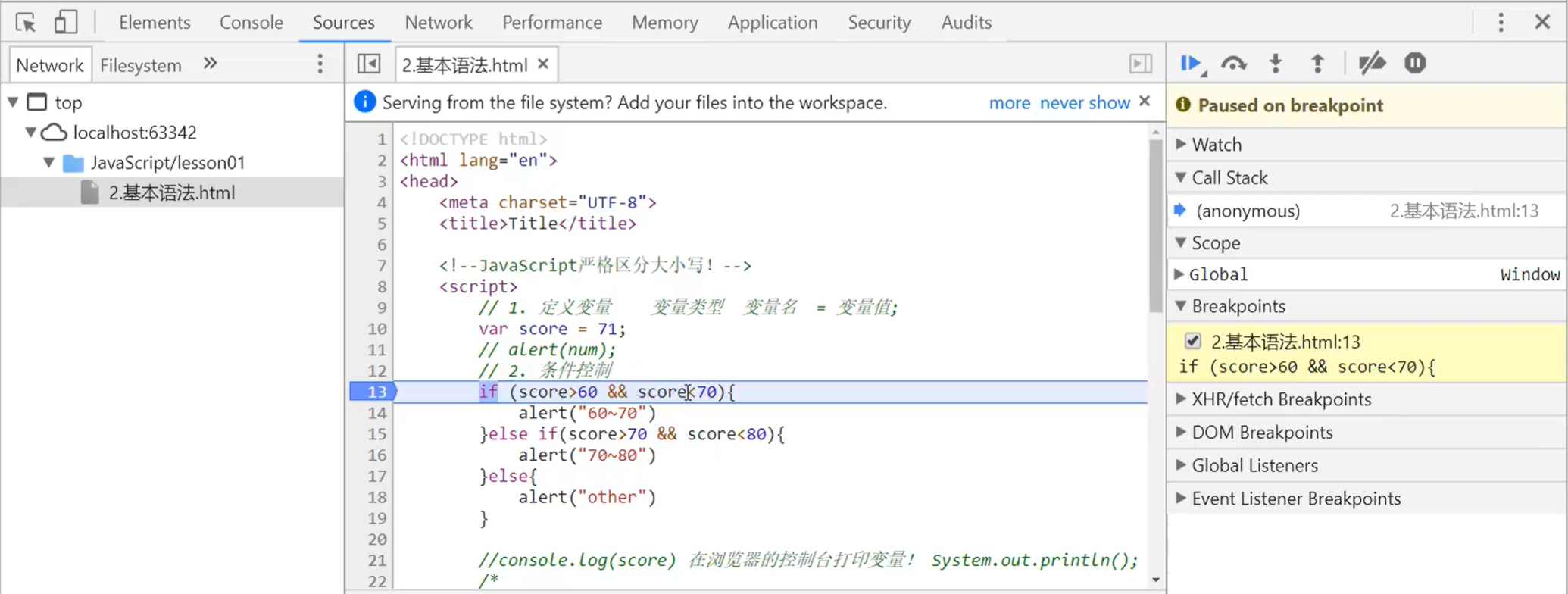Toggle breakpoint on line 13 gutter

(376, 392)
